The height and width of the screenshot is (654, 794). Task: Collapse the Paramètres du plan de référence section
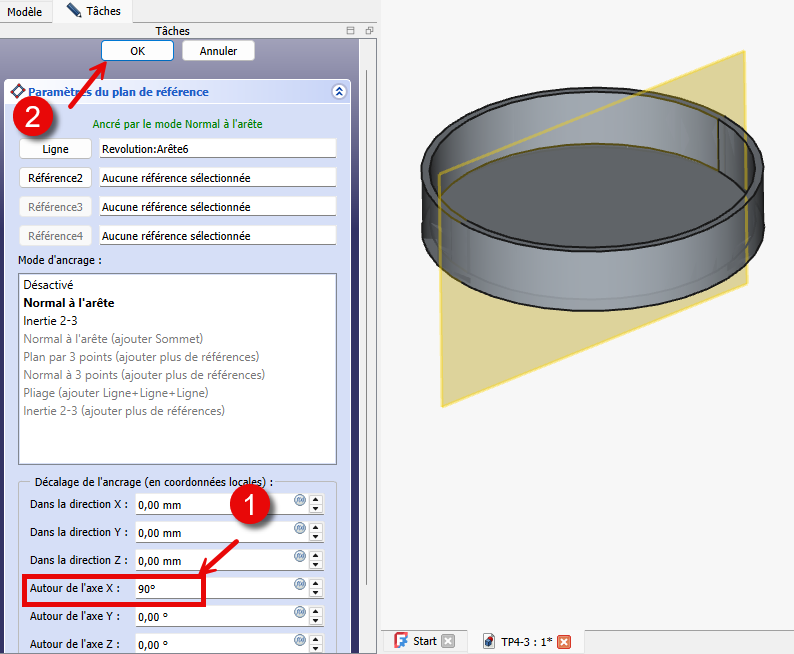[339, 91]
